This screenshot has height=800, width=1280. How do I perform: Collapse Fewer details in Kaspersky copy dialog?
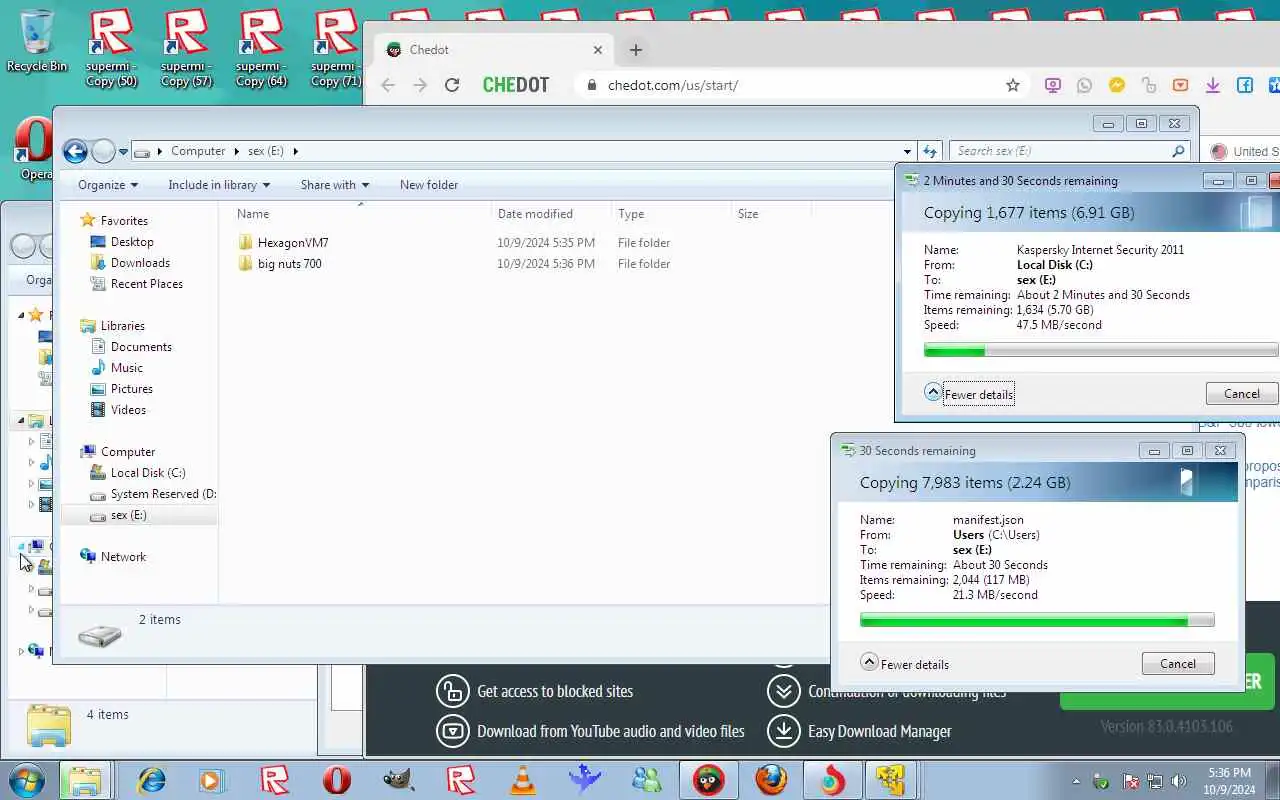[x=969, y=394]
